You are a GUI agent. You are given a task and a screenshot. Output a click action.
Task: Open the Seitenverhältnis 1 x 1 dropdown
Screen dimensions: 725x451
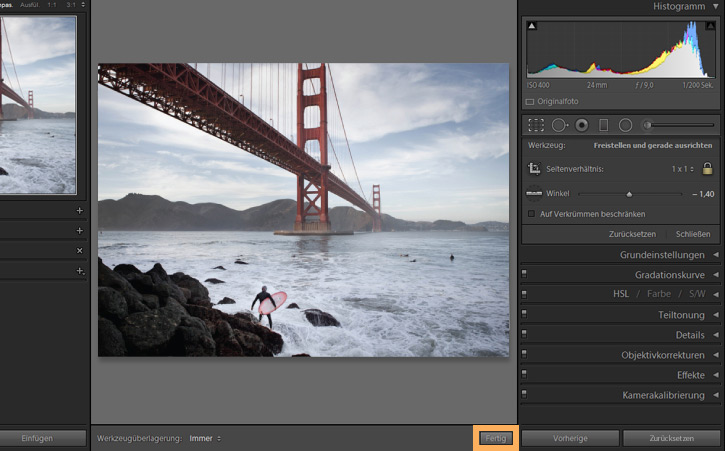coord(682,169)
